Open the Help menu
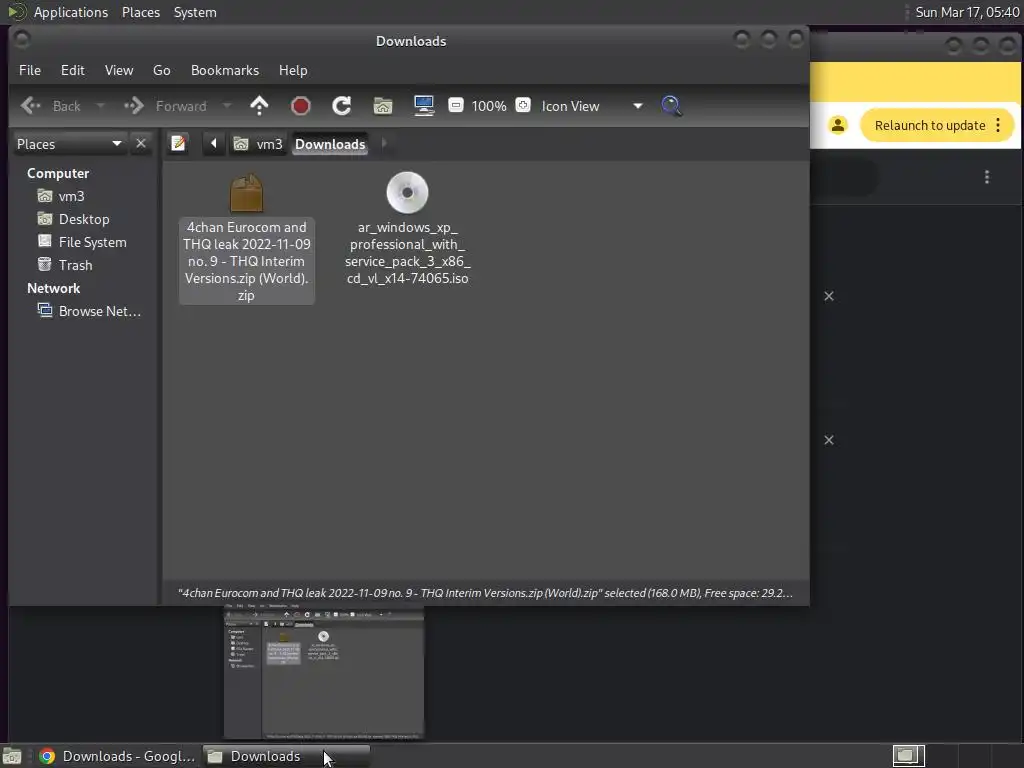 pos(293,70)
